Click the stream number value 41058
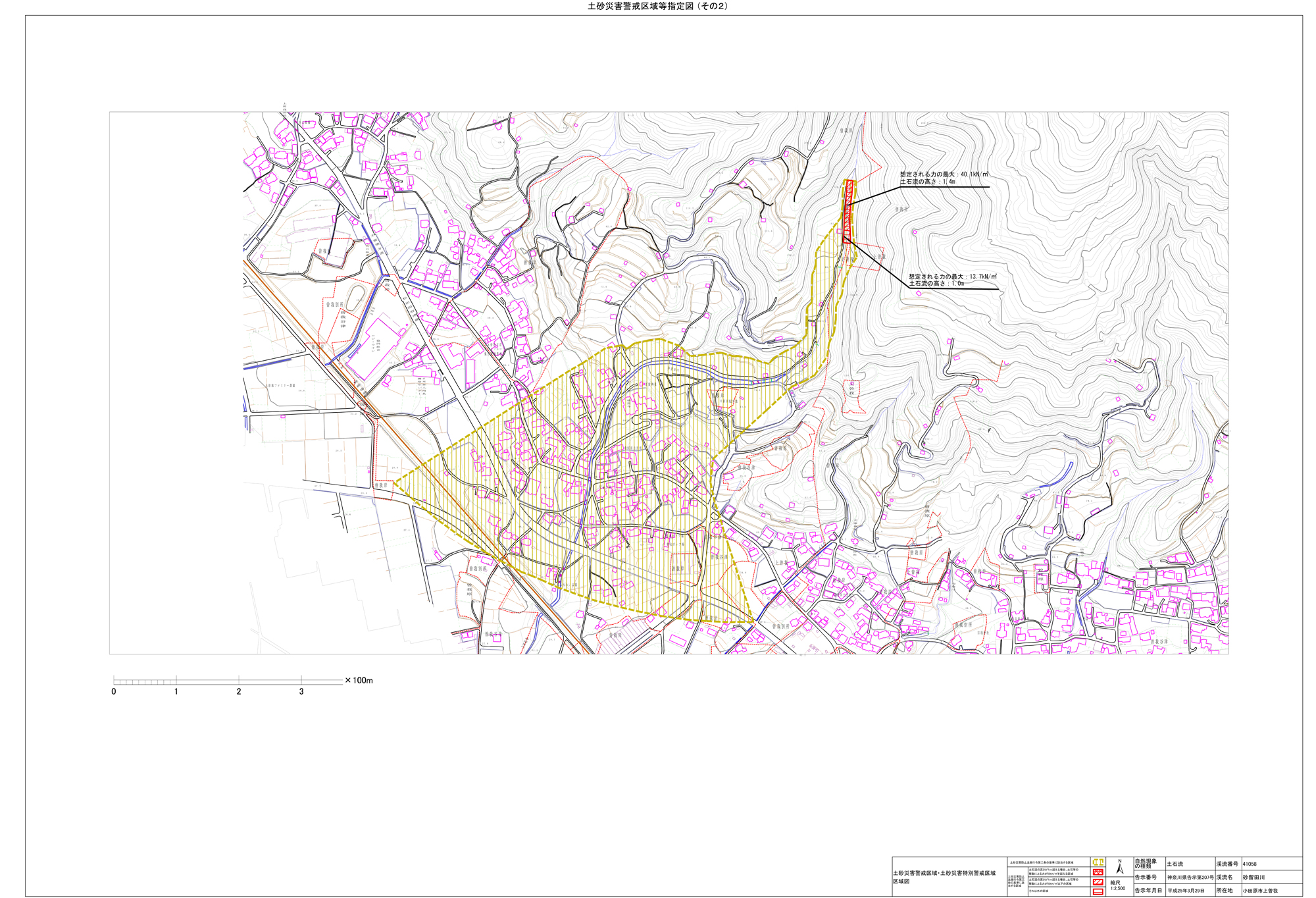This screenshot has height=898, width=1316. point(1249,864)
